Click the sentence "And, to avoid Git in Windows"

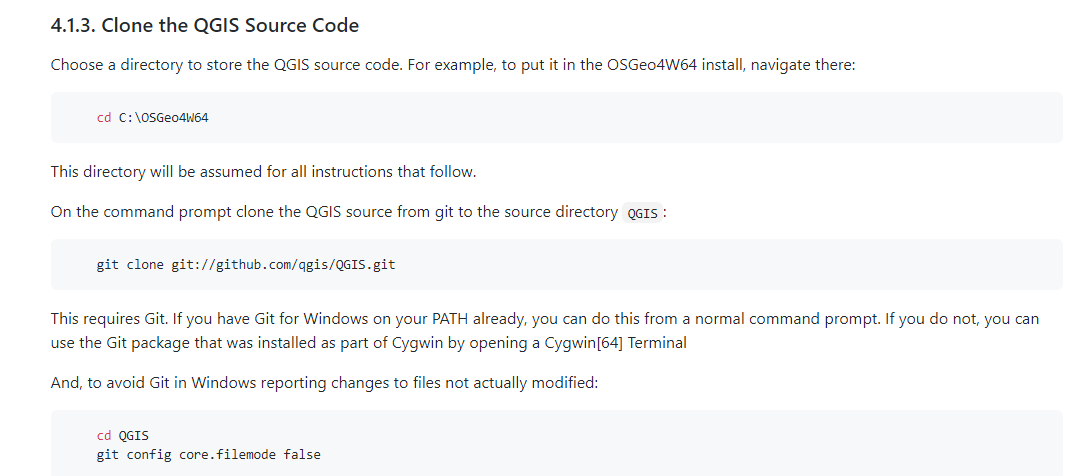324,383
